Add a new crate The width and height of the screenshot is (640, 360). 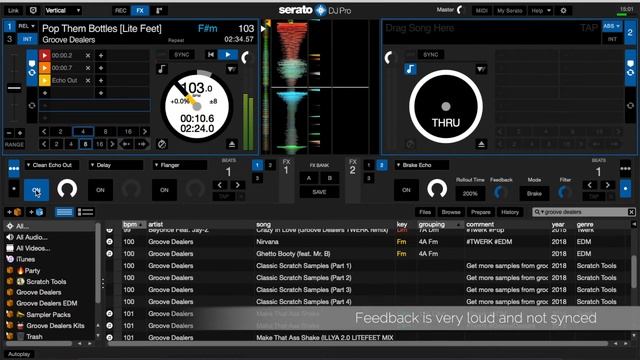pos(13,212)
